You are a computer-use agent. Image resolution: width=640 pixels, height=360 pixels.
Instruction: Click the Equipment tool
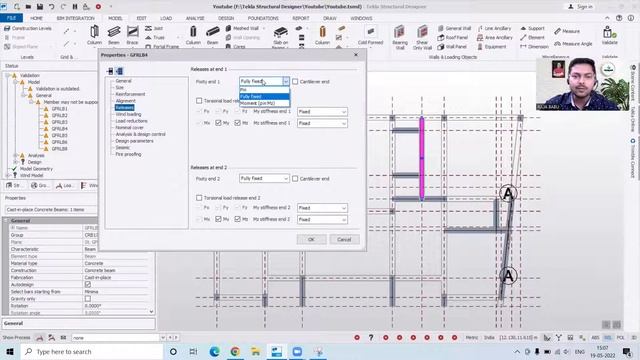click(x=492, y=47)
